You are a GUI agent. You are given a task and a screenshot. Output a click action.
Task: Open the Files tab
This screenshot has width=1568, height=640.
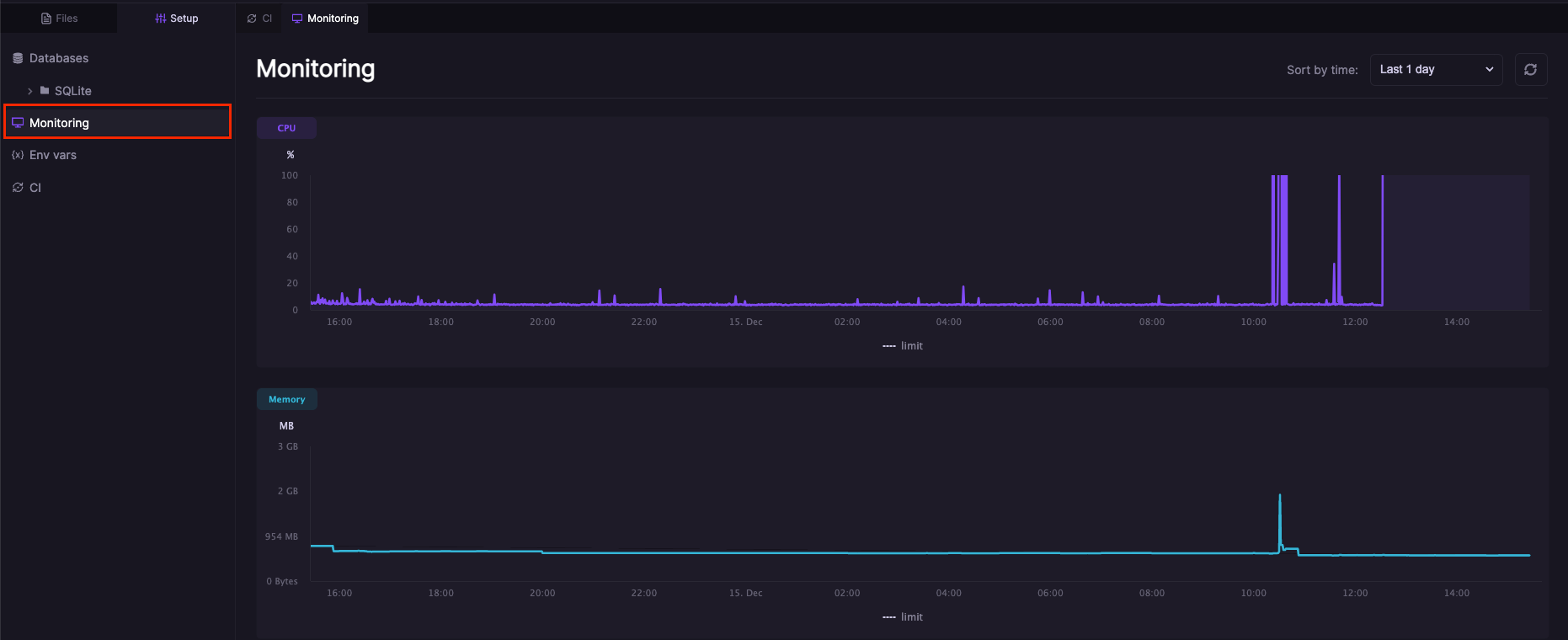click(59, 18)
